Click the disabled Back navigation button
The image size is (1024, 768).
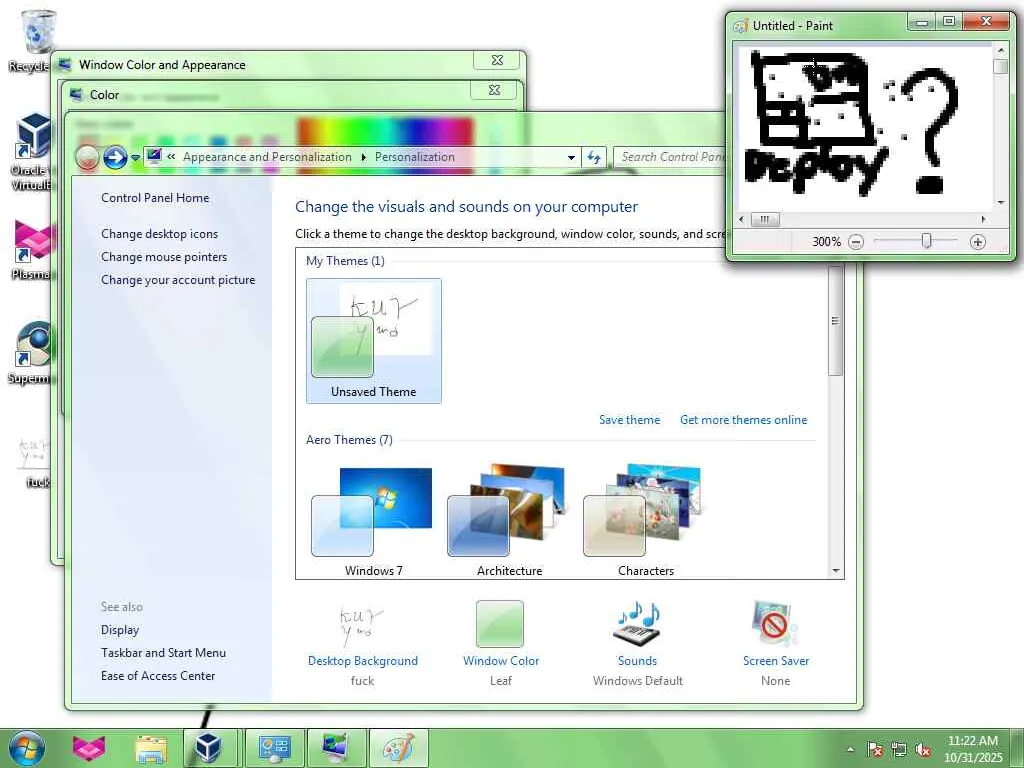coord(87,157)
